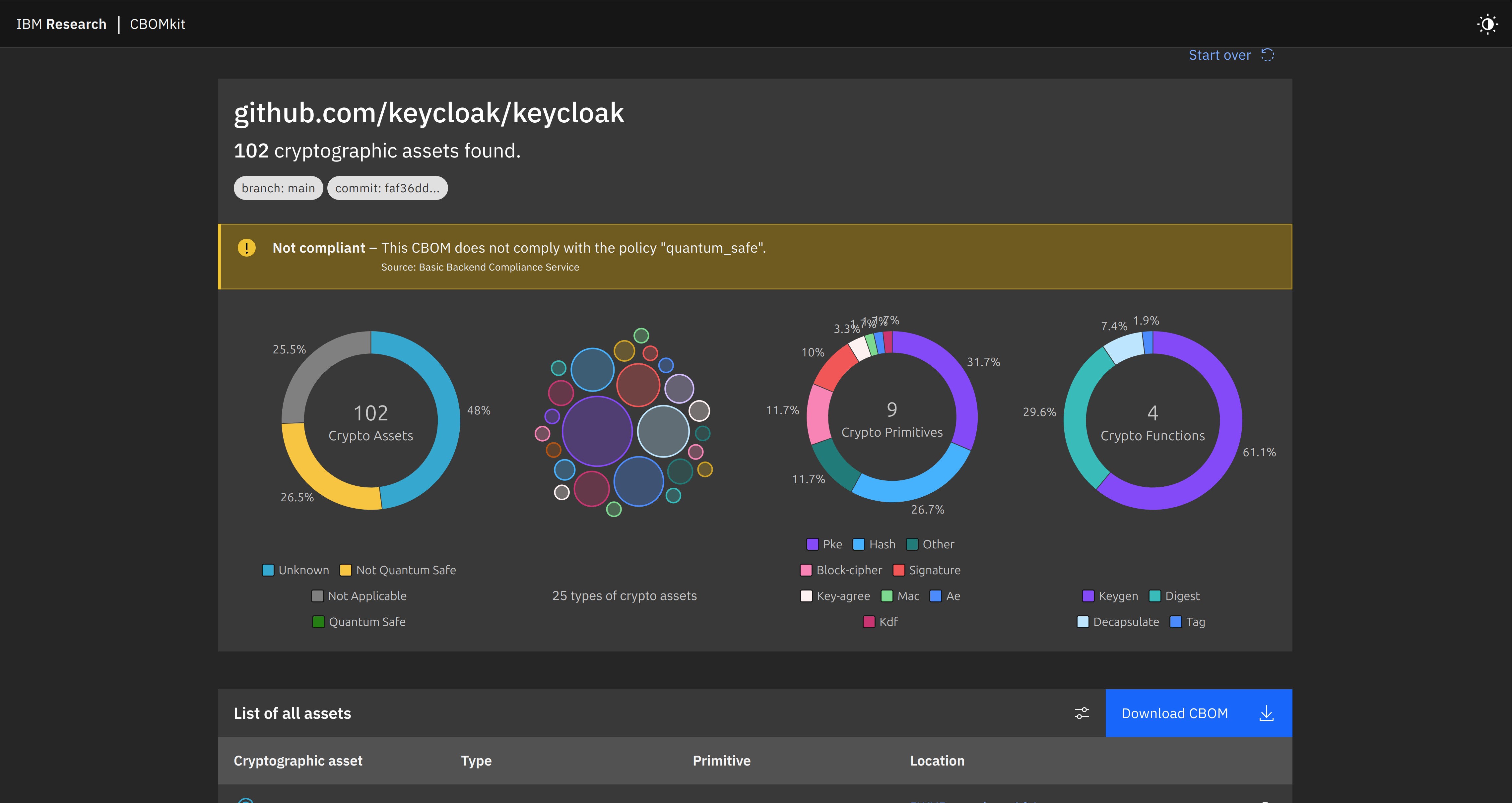Click the Start over link
Viewport: 1512px width, 803px height.
click(1220, 55)
